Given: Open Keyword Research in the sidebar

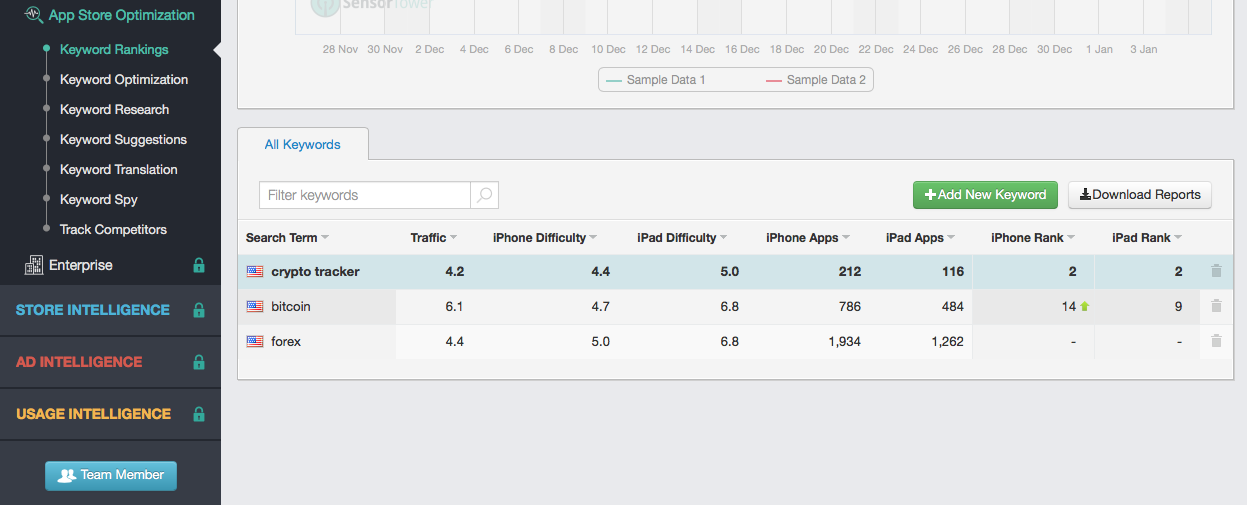Looking at the screenshot, I should point(114,109).
